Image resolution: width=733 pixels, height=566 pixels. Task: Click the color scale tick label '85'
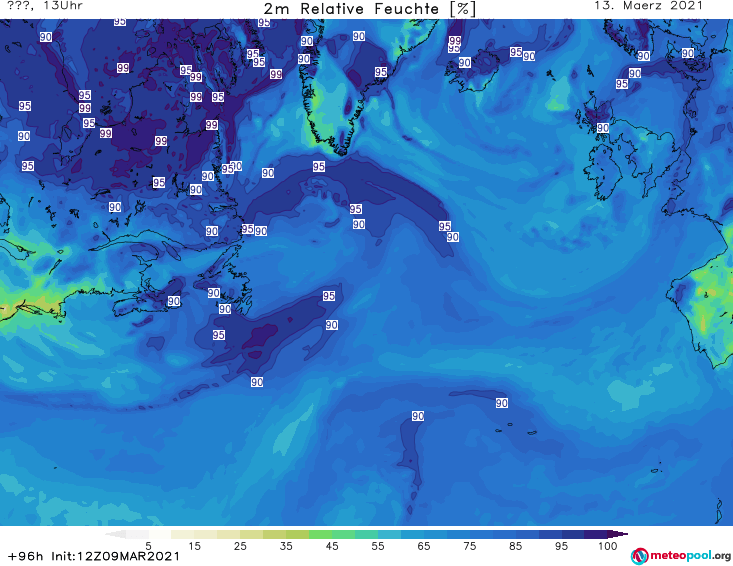(516, 546)
